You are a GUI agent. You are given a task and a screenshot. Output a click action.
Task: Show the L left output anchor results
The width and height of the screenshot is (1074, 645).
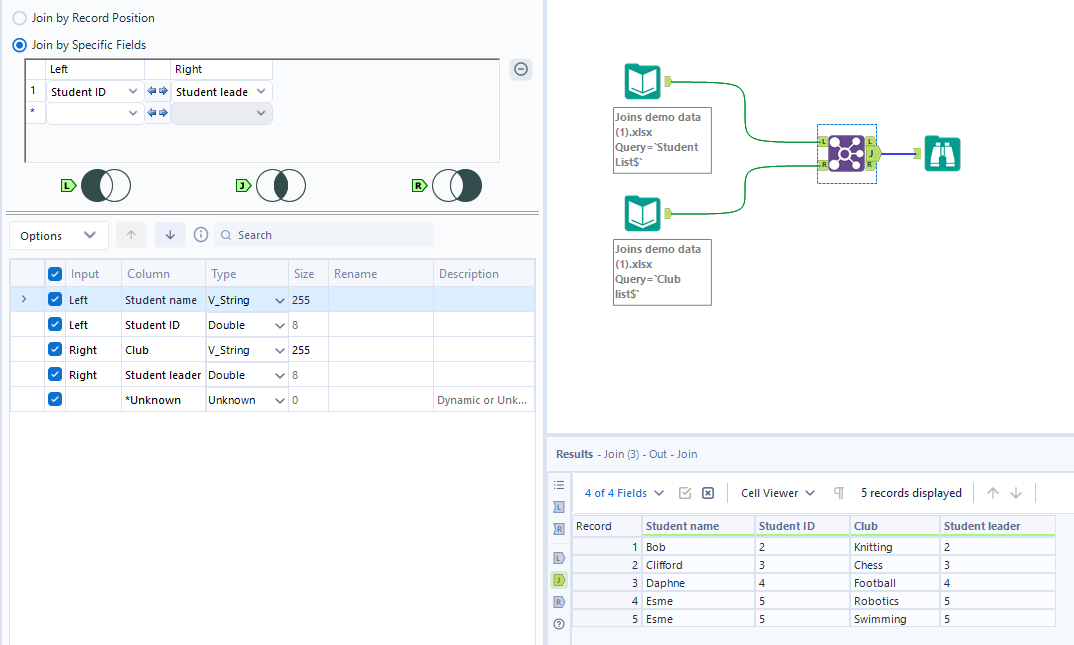pos(559,557)
